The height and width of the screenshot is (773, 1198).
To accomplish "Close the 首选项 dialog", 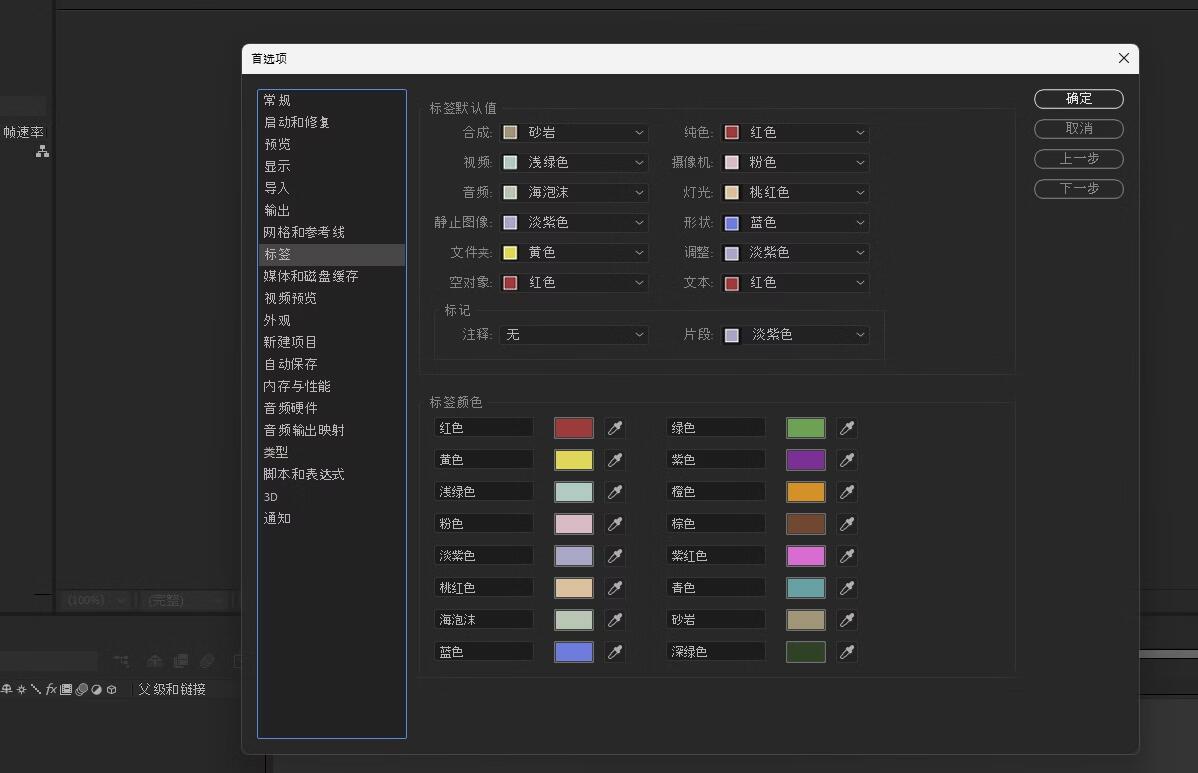I will coord(1123,58).
